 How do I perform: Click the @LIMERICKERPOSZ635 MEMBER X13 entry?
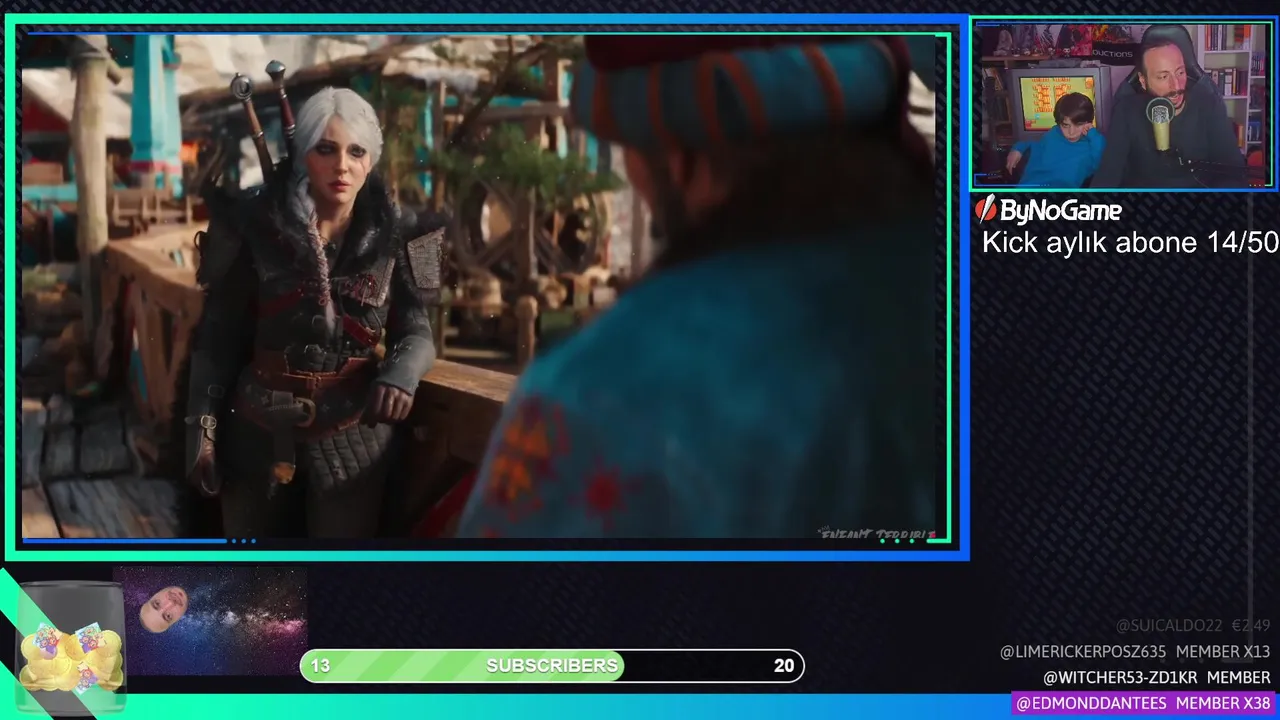point(1135,652)
